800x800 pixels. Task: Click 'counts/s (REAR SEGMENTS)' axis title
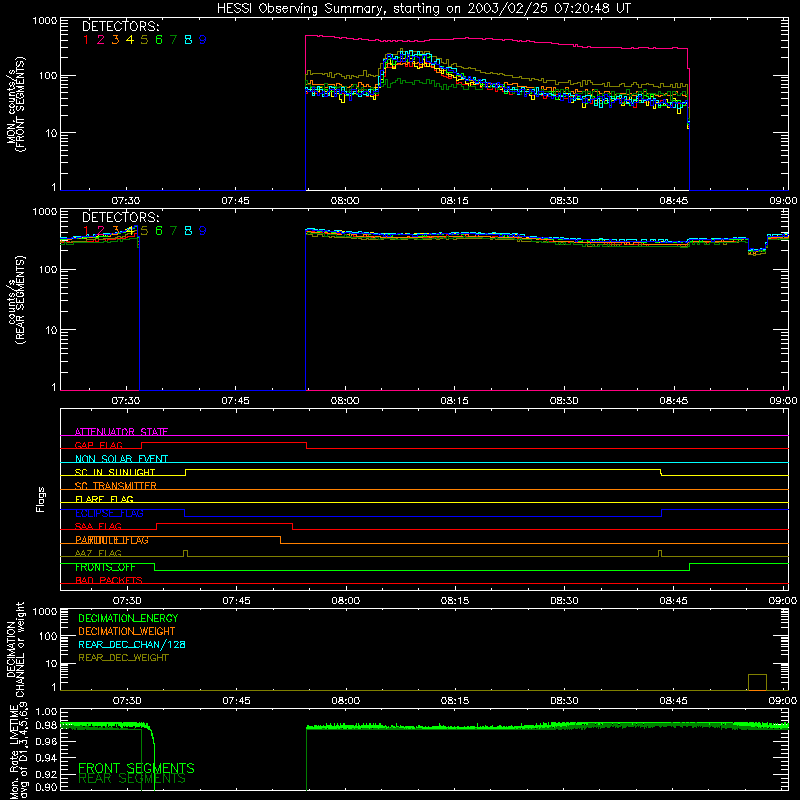[15, 300]
